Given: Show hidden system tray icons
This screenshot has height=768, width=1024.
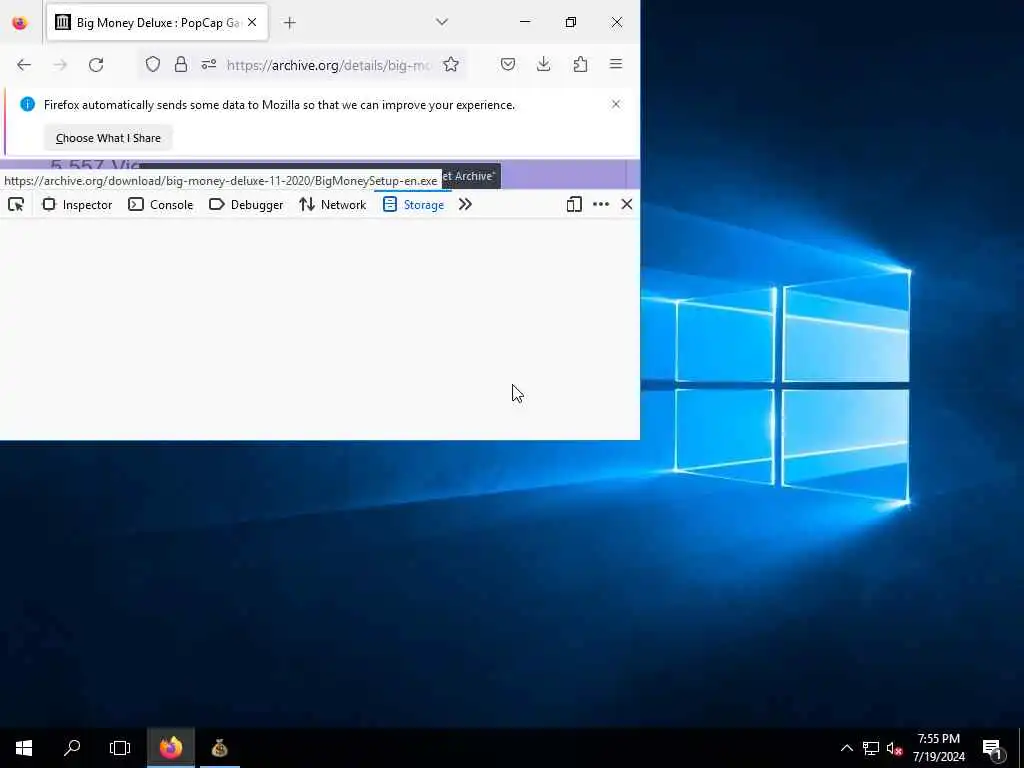Looking at the screenshot, I should tap(846, 748).
